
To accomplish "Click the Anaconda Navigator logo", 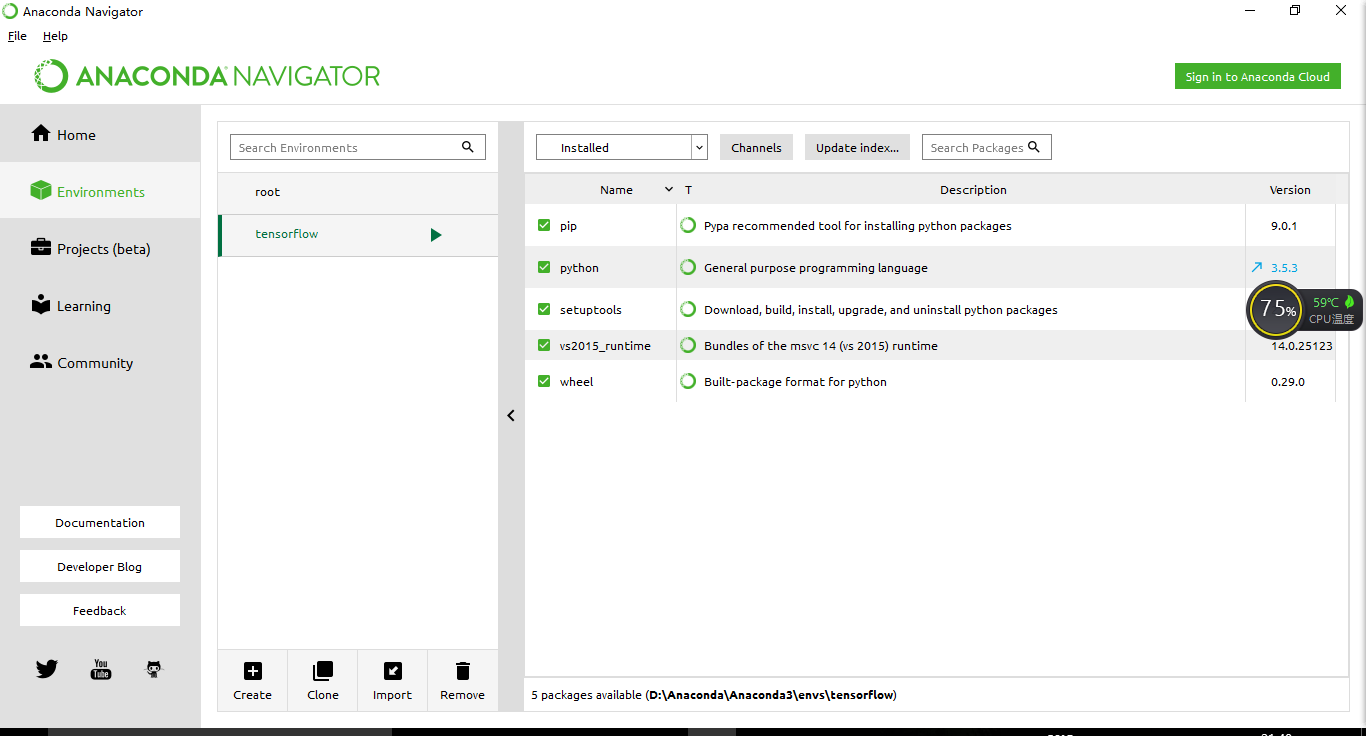I will 207,76.
